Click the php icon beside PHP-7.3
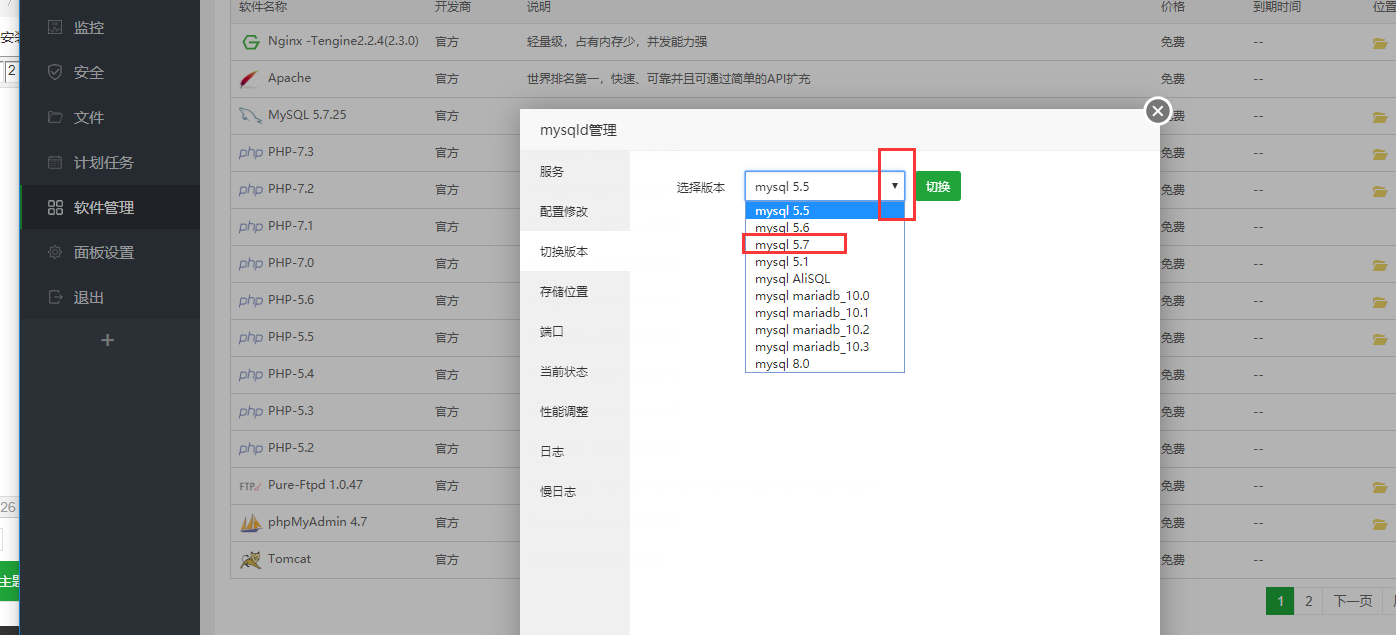The height and width of the screenshot is (635, 1396). [x=251, y=153]
